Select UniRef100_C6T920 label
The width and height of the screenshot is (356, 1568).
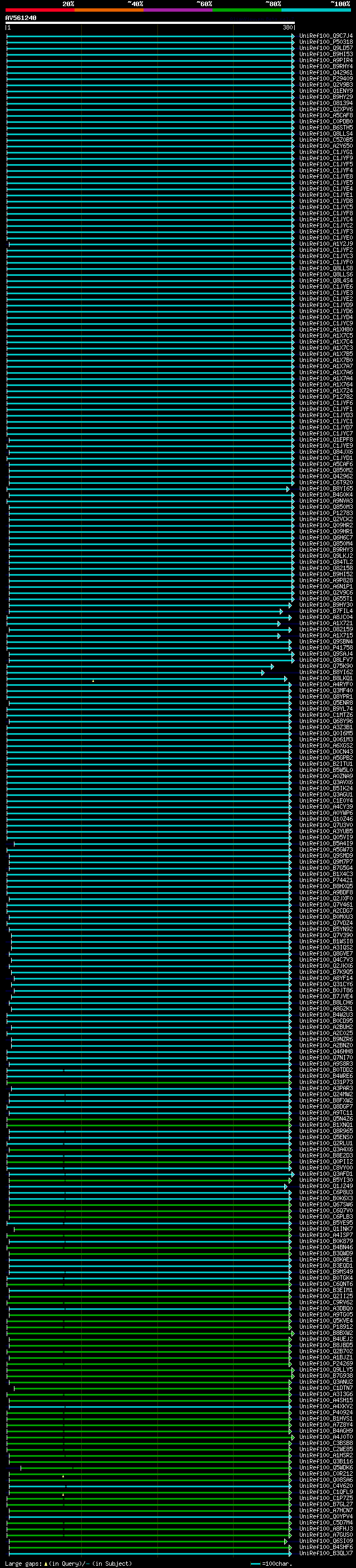[x=325, y=482]
